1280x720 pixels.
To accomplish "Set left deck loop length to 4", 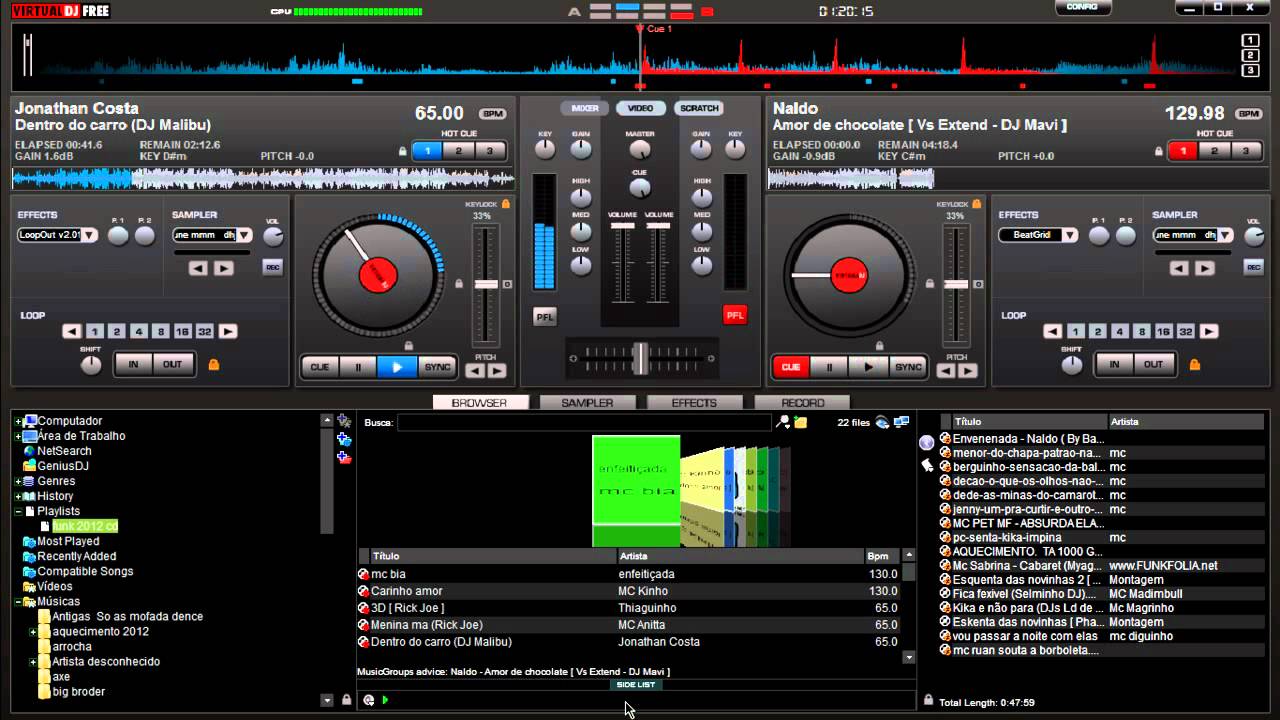I will click(138, 332).
